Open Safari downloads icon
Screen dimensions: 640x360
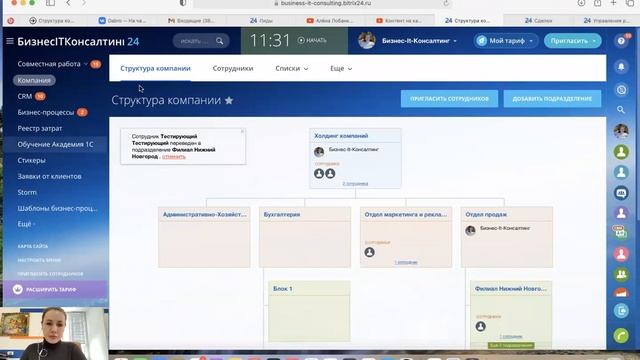(581, 3)
